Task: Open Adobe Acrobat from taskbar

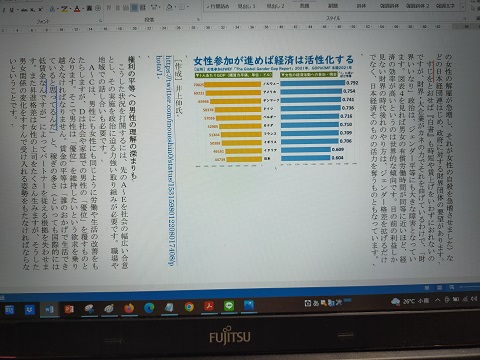Action: tap(209, 306)
